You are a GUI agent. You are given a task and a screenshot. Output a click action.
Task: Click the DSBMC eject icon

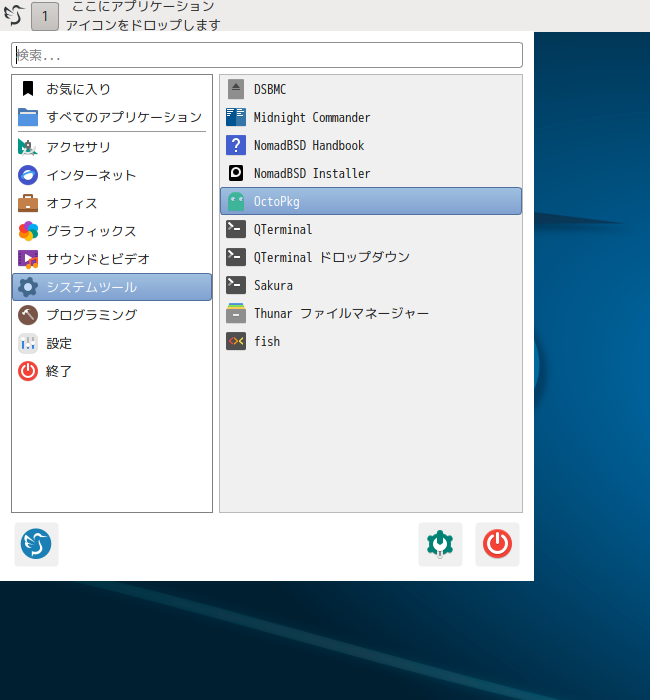236,89
